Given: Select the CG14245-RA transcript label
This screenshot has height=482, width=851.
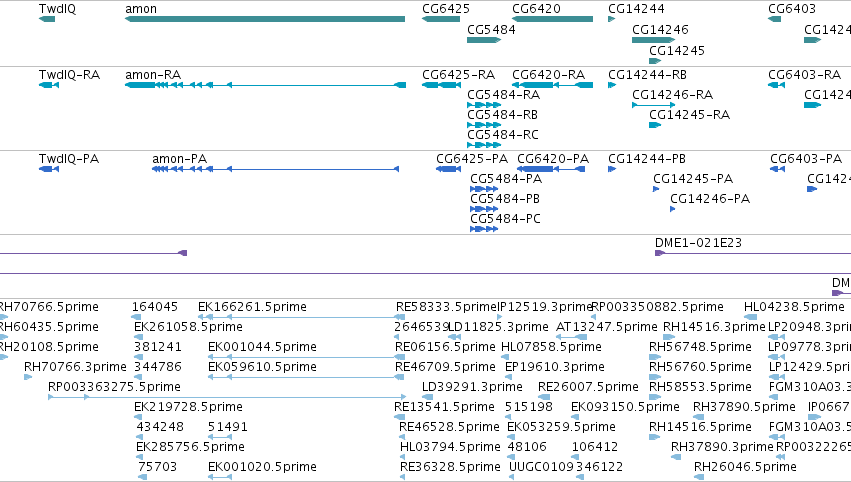Looking at the screenshot, I should (x=689, y=115).
